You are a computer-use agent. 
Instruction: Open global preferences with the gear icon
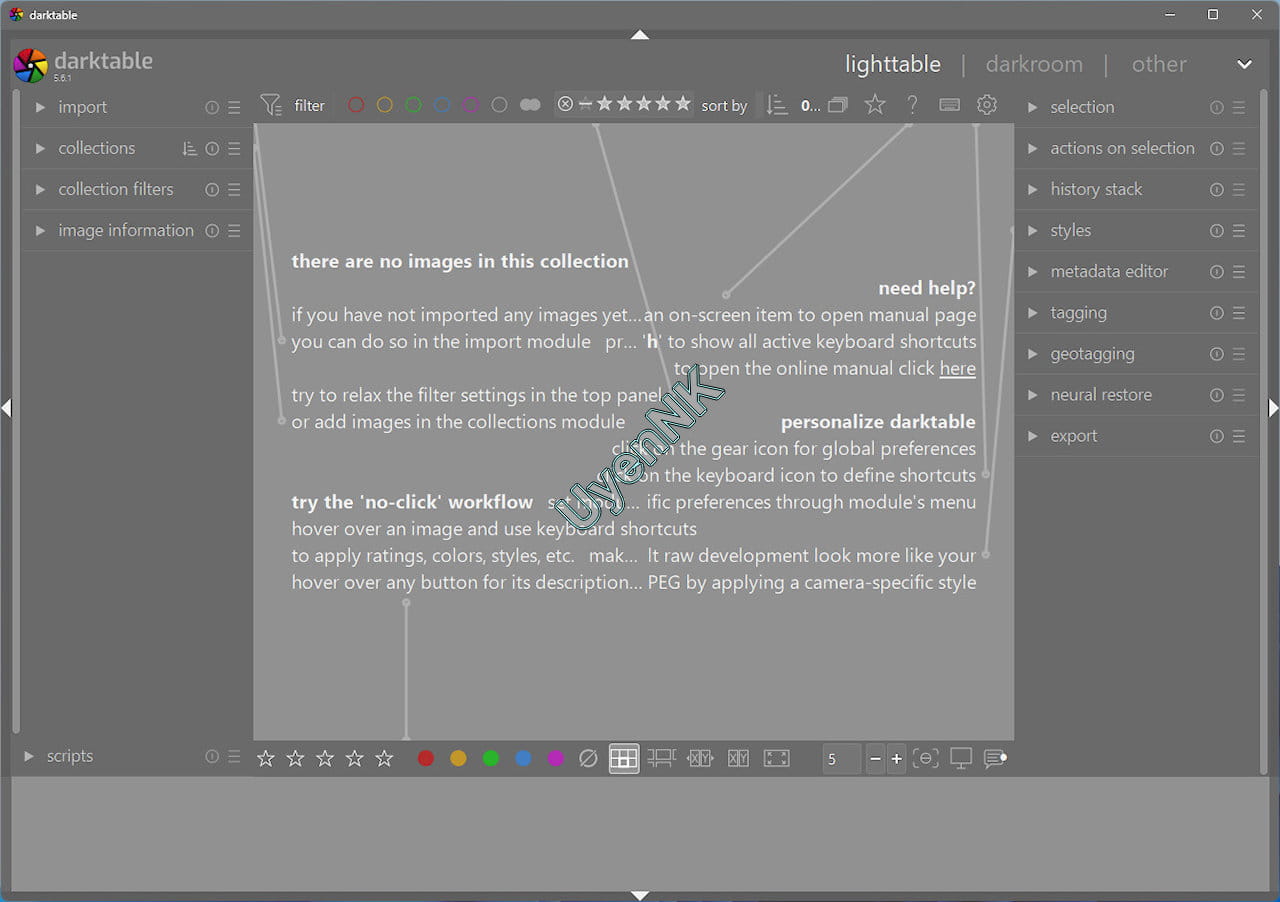[987, 105]
